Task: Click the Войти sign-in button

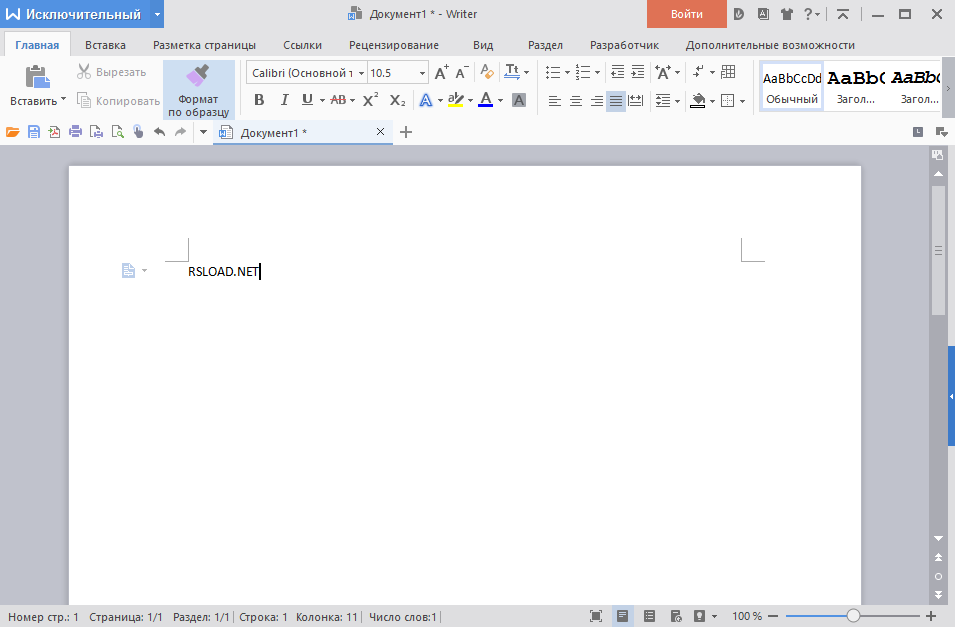Action: [686, 14]
